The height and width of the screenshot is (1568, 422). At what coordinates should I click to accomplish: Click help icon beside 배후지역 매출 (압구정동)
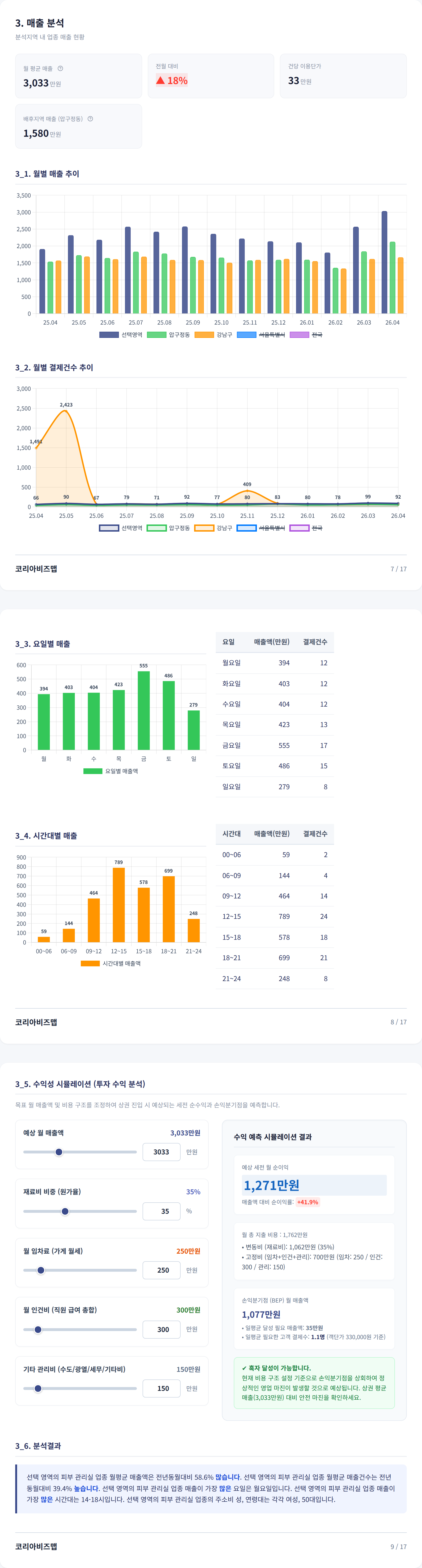click(90, 119)
